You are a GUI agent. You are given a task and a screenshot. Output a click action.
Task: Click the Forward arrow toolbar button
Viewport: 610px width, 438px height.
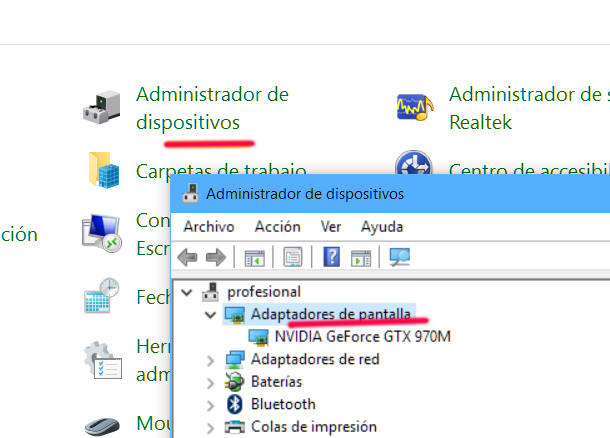point(216,257)
